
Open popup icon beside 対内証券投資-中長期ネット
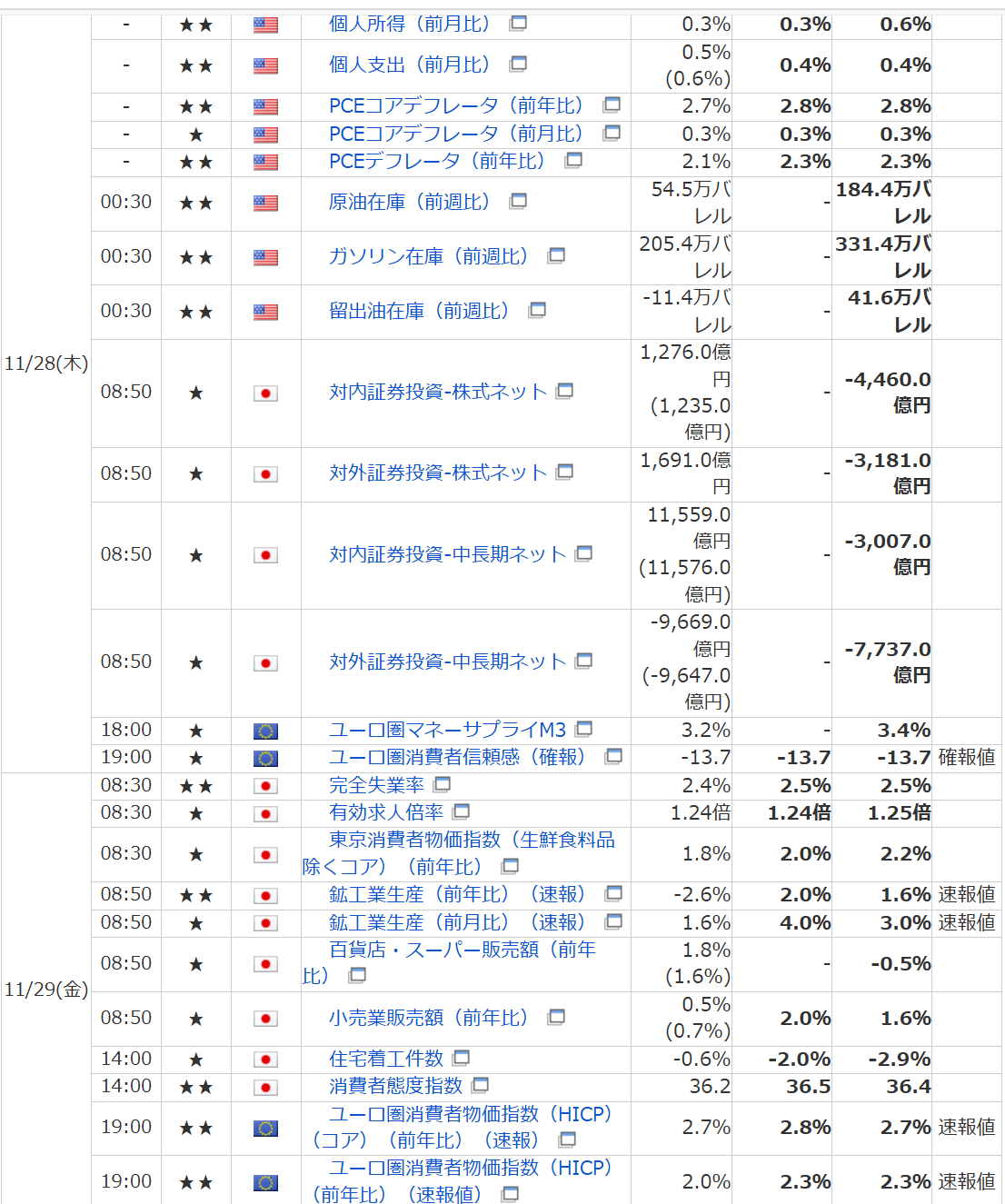(583, 552)
